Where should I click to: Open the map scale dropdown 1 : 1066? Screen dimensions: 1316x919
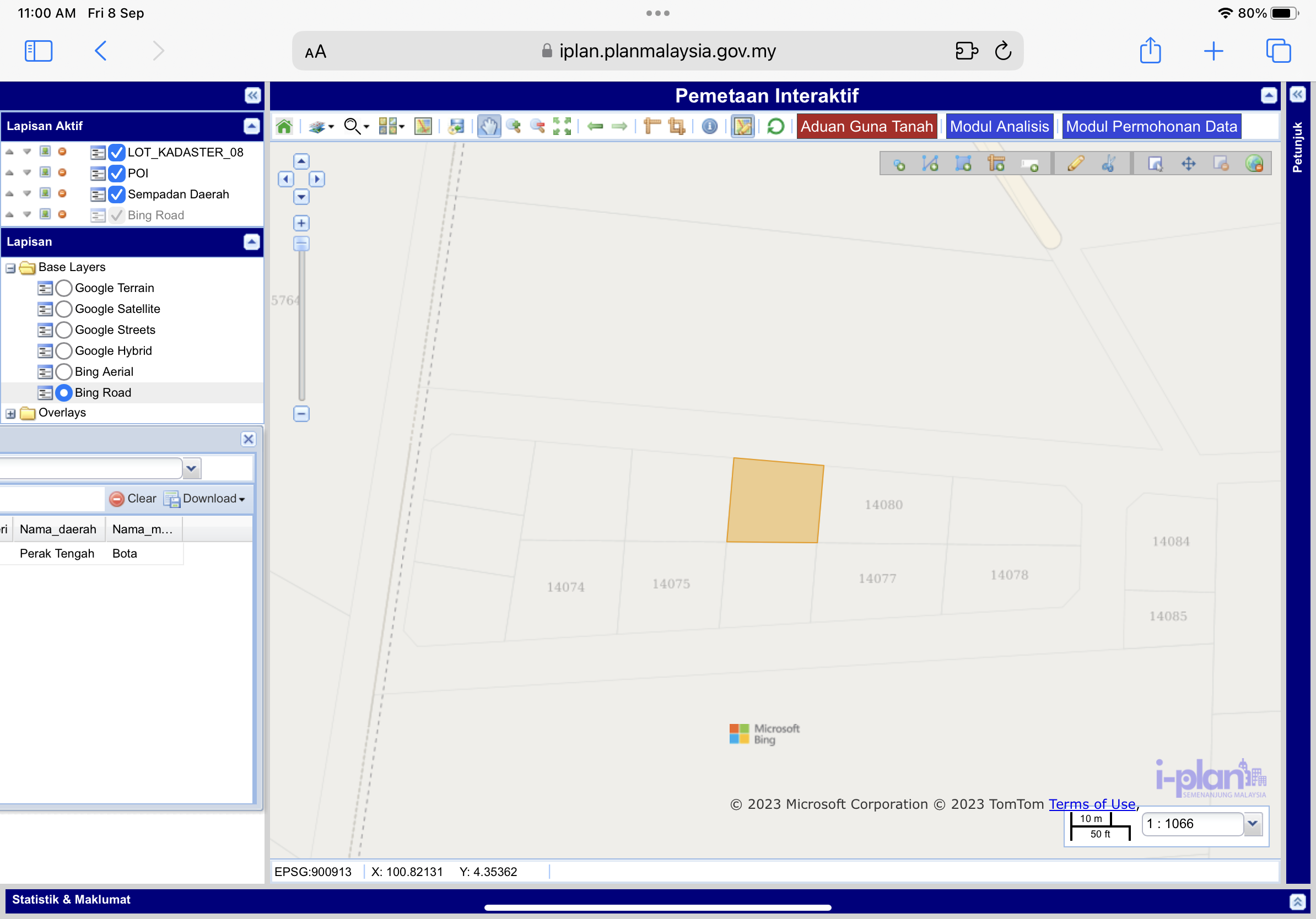1253,824
